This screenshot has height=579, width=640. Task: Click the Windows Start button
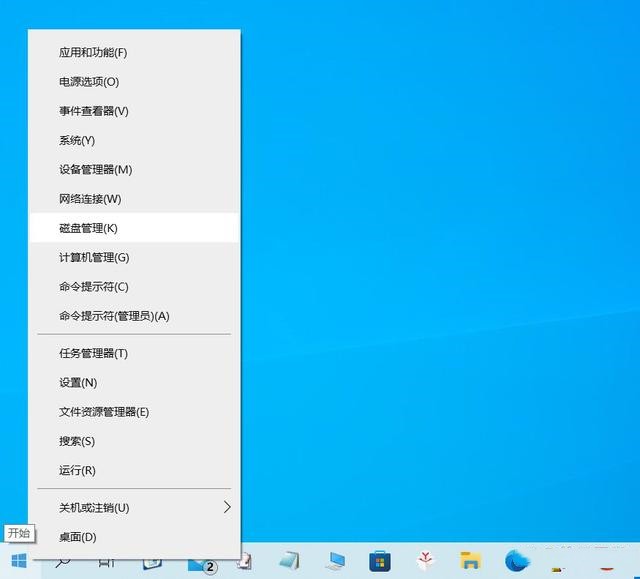pyautogui.click(x=19, y=561)
